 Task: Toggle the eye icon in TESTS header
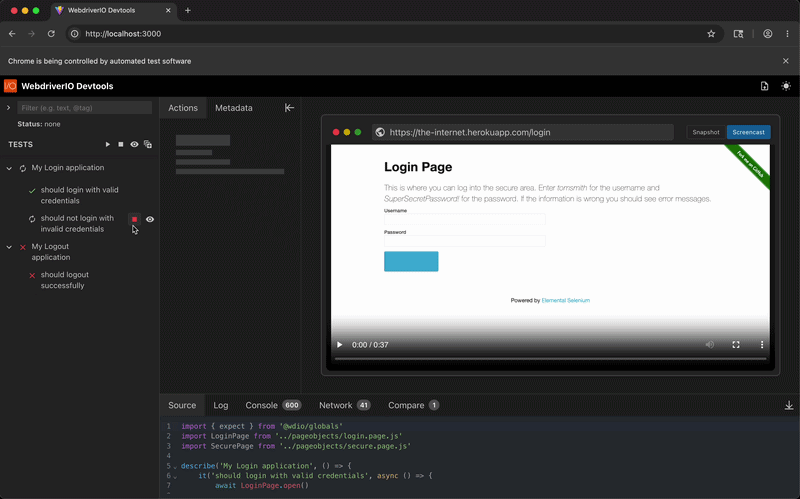(x=134, y=144)
